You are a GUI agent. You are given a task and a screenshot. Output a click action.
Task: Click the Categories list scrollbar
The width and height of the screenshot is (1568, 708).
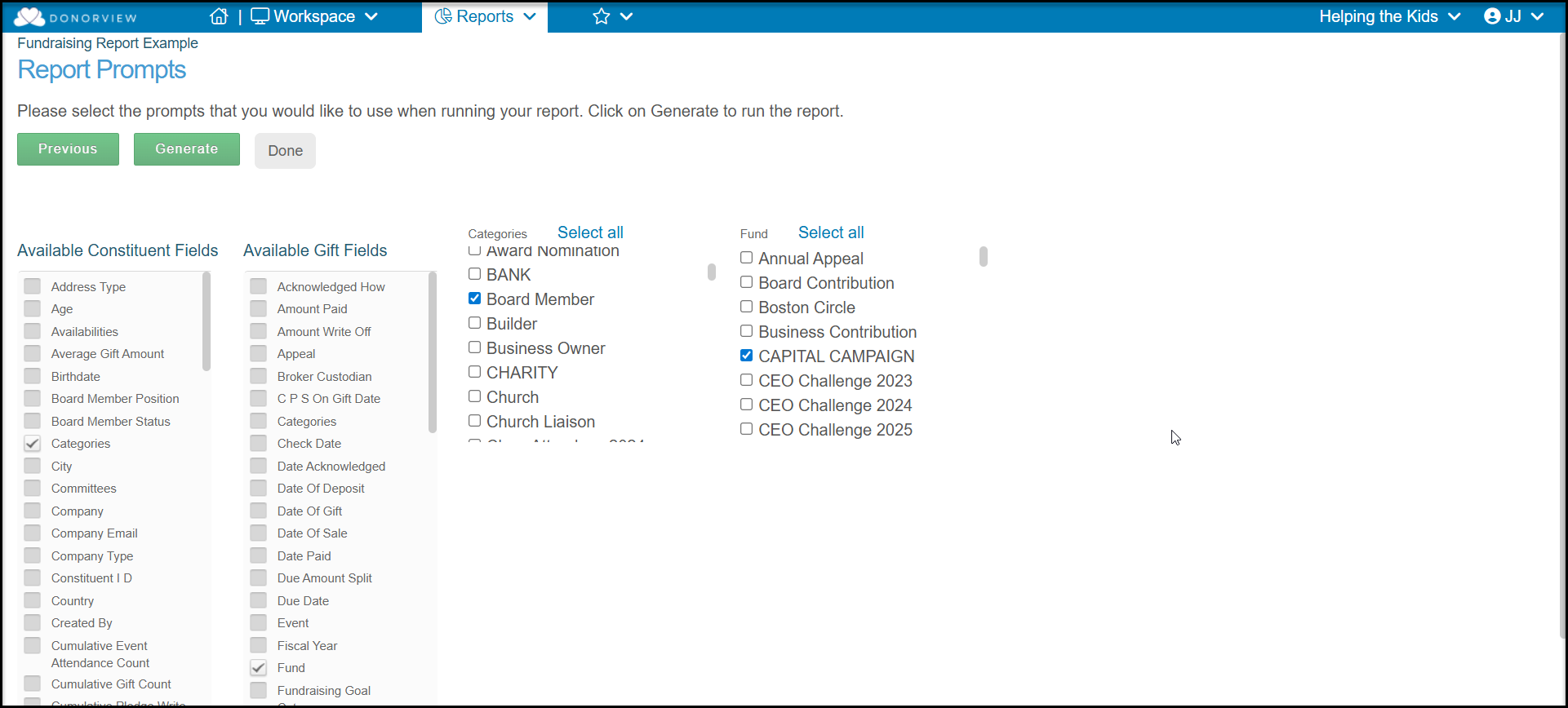[712, 272]
